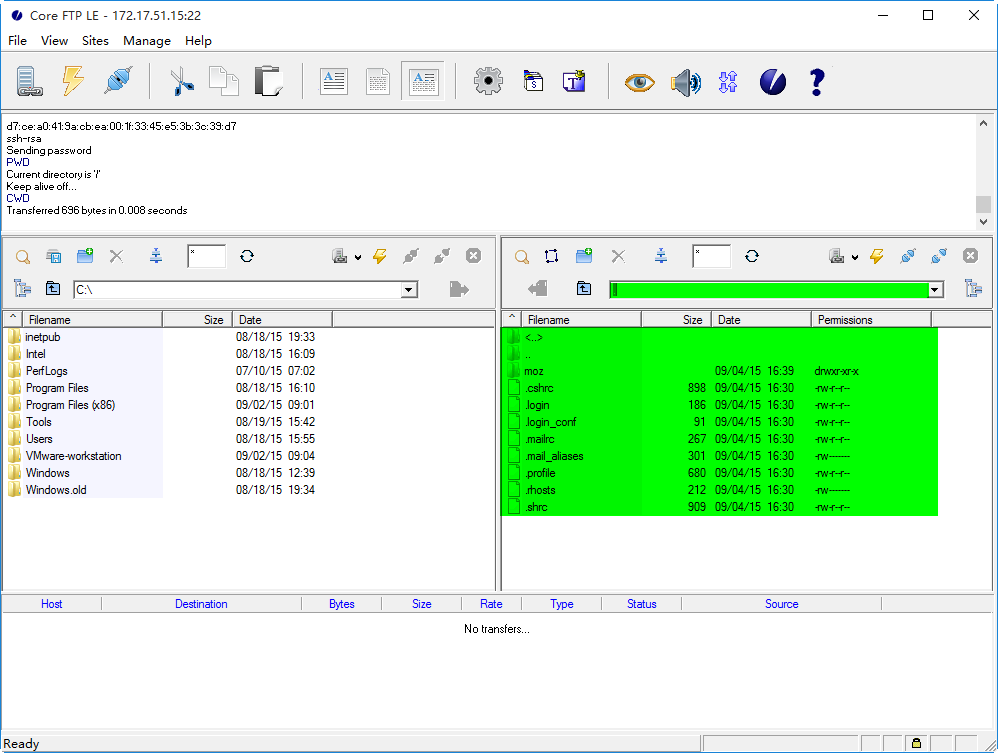This screenshot has height=753, width=998.
Task: Select the .mail_aliases remote file
Action: coord(554,456)
